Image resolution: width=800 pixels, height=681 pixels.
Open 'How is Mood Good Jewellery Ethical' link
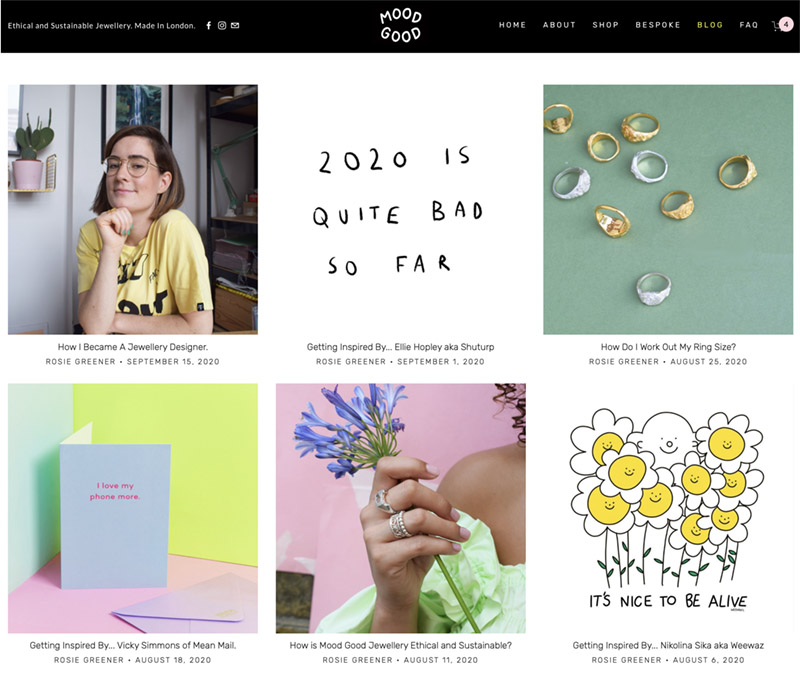(401, 645)
